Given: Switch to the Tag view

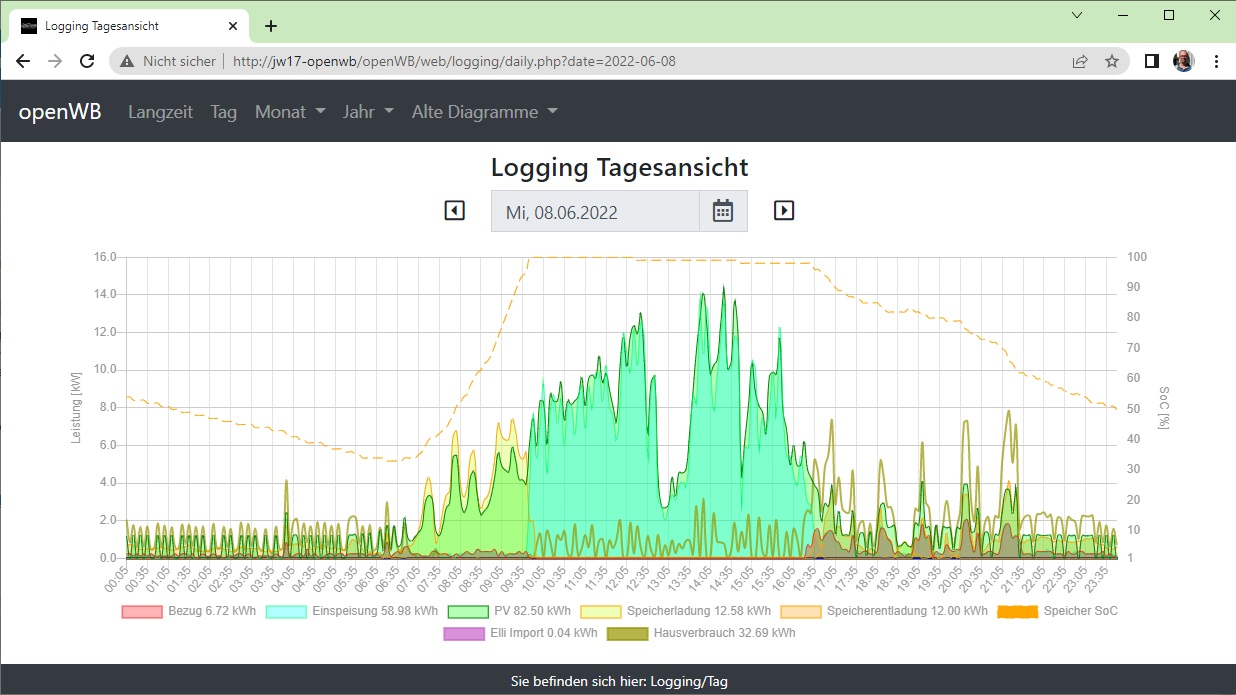Looking at the screenshot, I should click(224, 112).
